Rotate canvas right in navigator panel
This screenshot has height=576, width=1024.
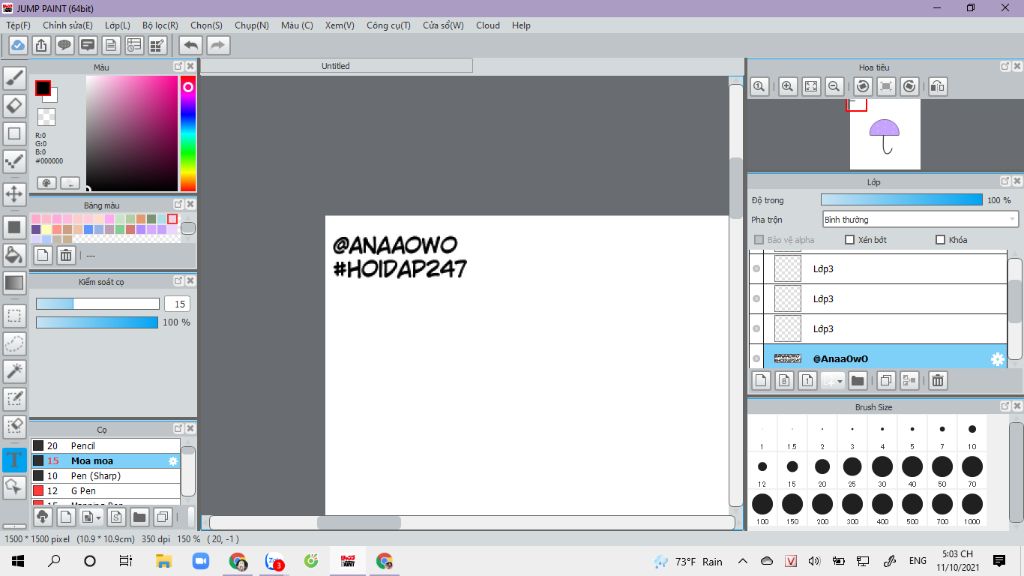tap(910, 86)
